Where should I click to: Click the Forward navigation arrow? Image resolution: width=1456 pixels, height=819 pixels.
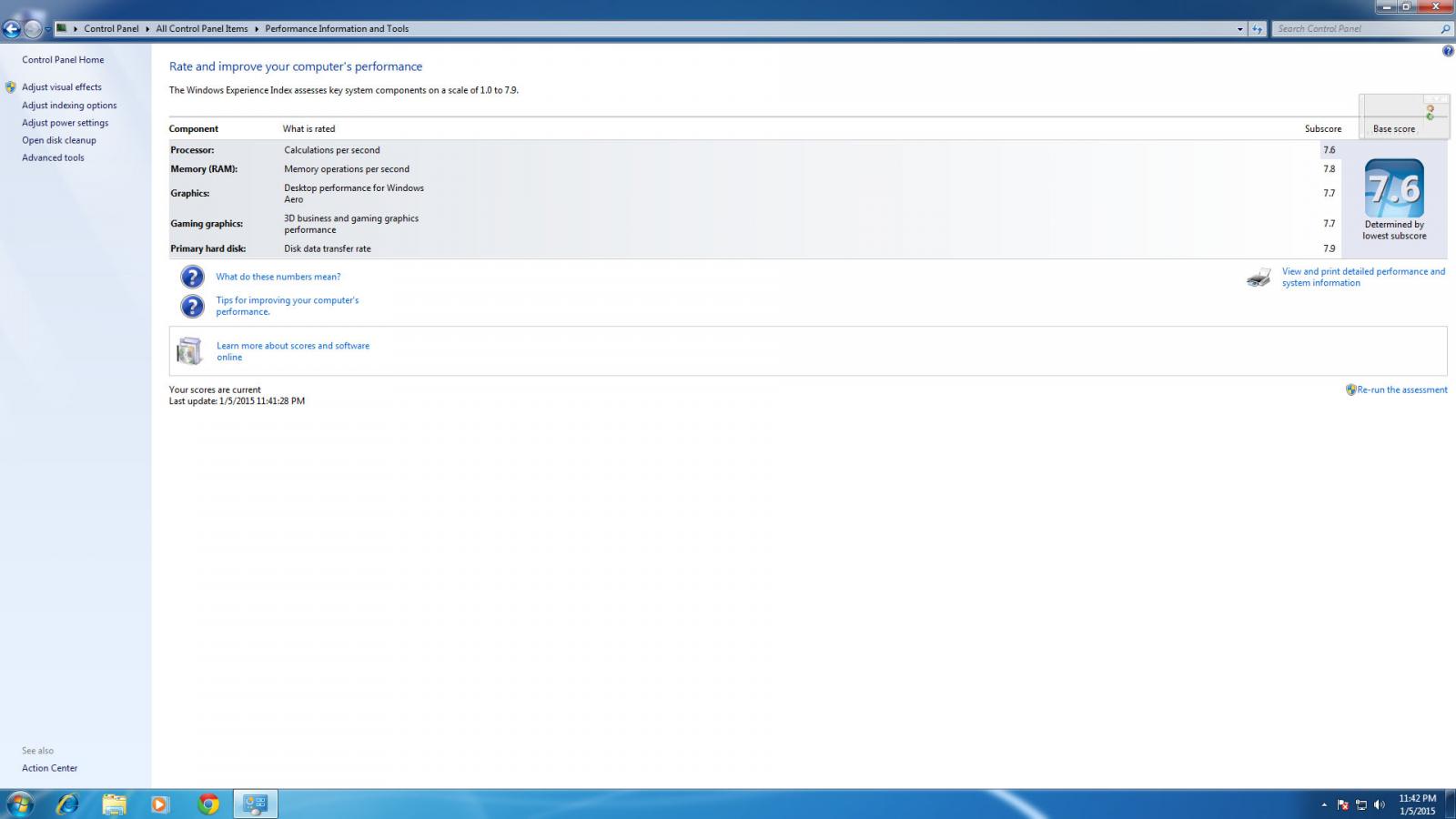pos(34,29)
